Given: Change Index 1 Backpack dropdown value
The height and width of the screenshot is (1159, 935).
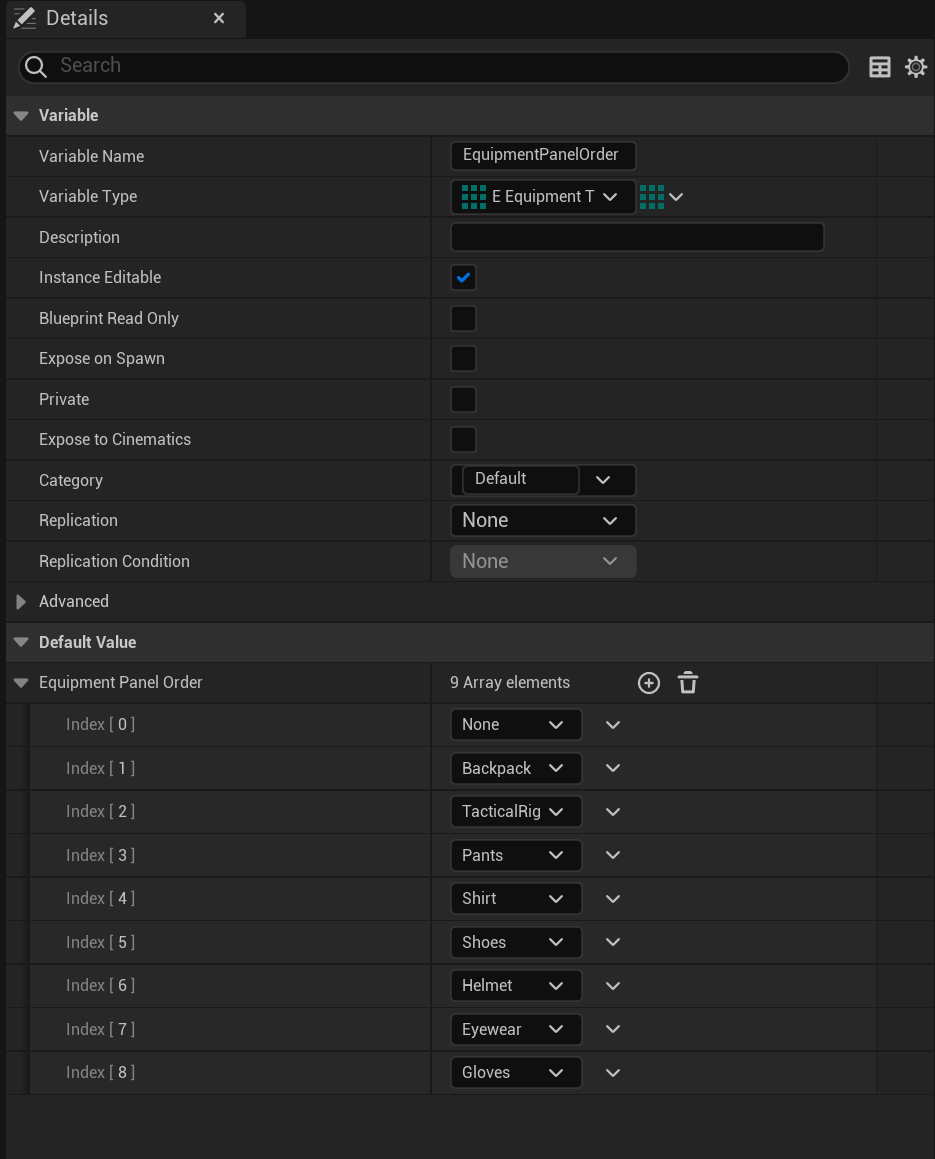Looking at the screenshot, I should [x=515, y=769].
